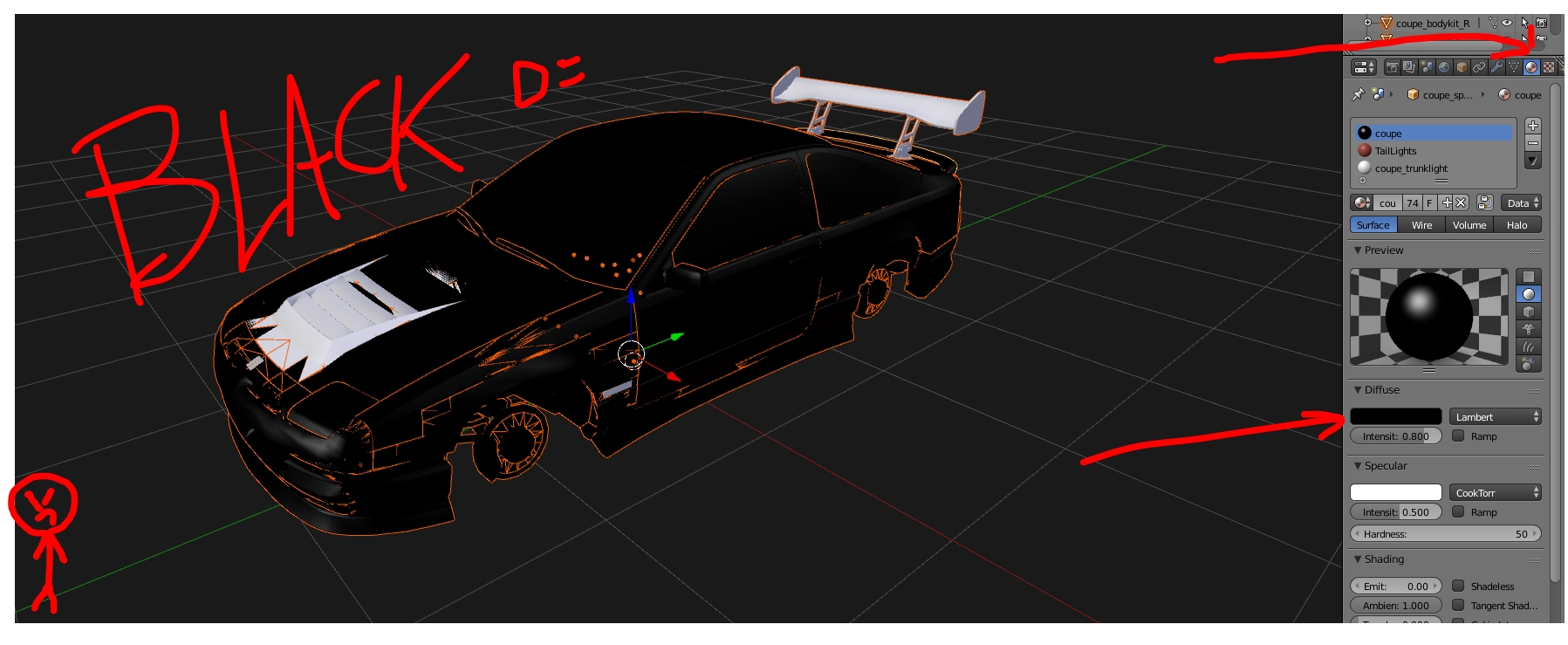Set preview type to sphere

click(1529, 294)
